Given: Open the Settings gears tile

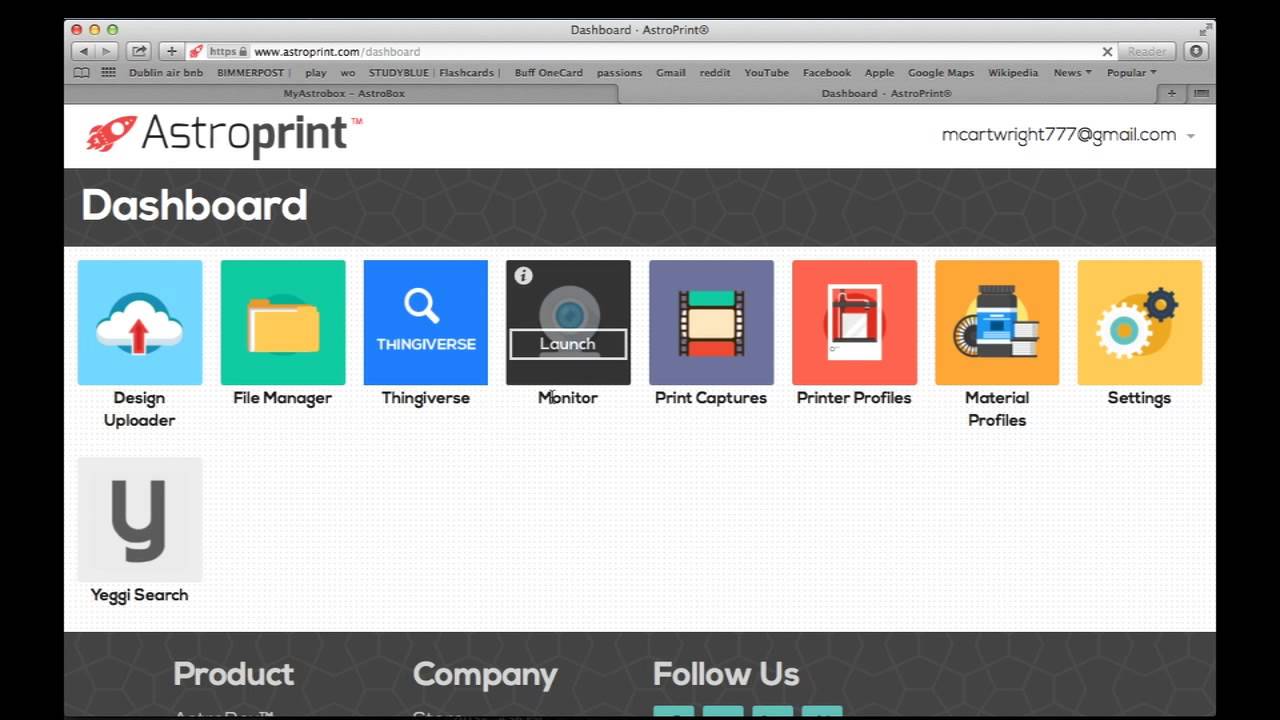Looking at the screenshot, I should click(x=1140, y=322).
